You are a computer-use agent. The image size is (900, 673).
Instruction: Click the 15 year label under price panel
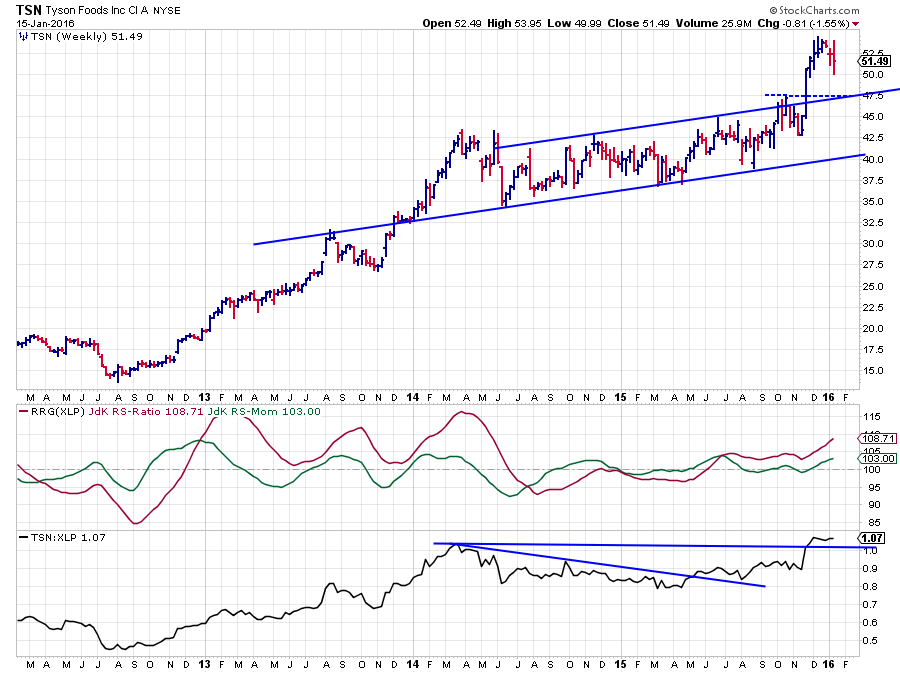tap(620, 397)
